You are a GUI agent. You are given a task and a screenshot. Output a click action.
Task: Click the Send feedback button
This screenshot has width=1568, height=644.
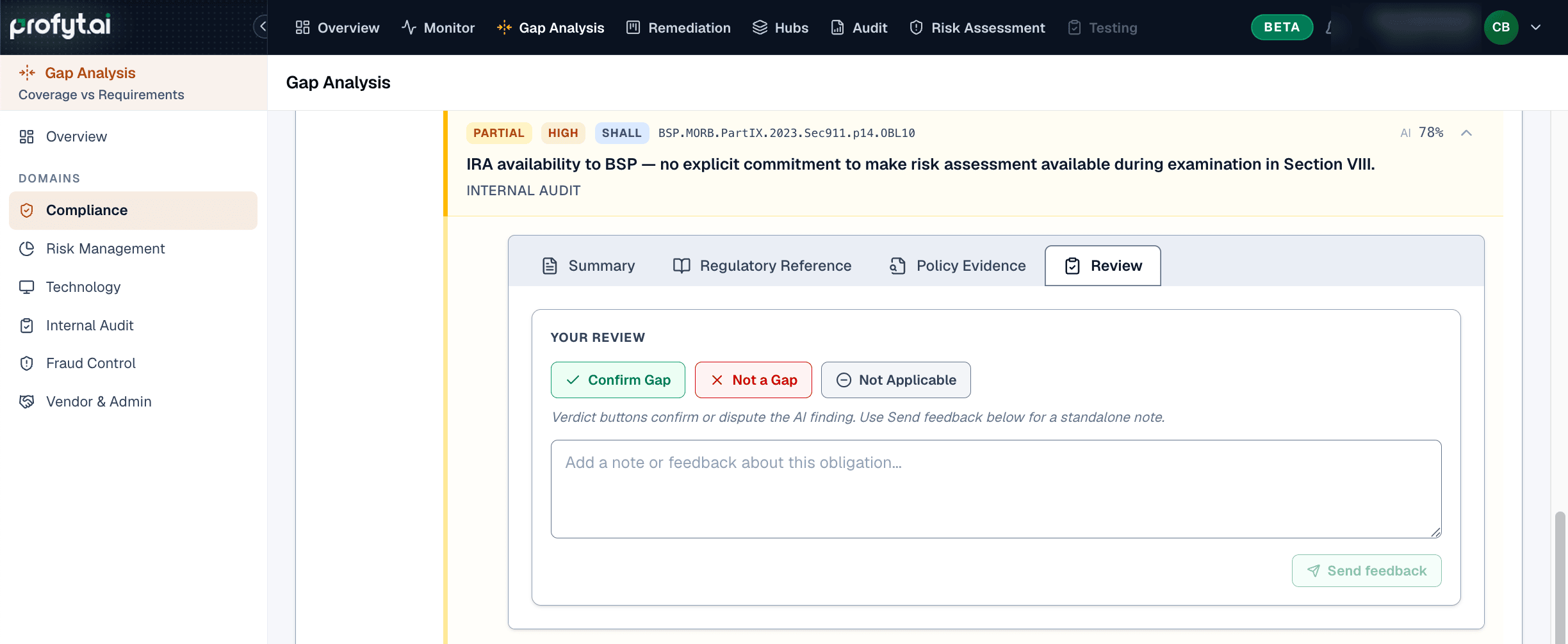(1367, 570)
